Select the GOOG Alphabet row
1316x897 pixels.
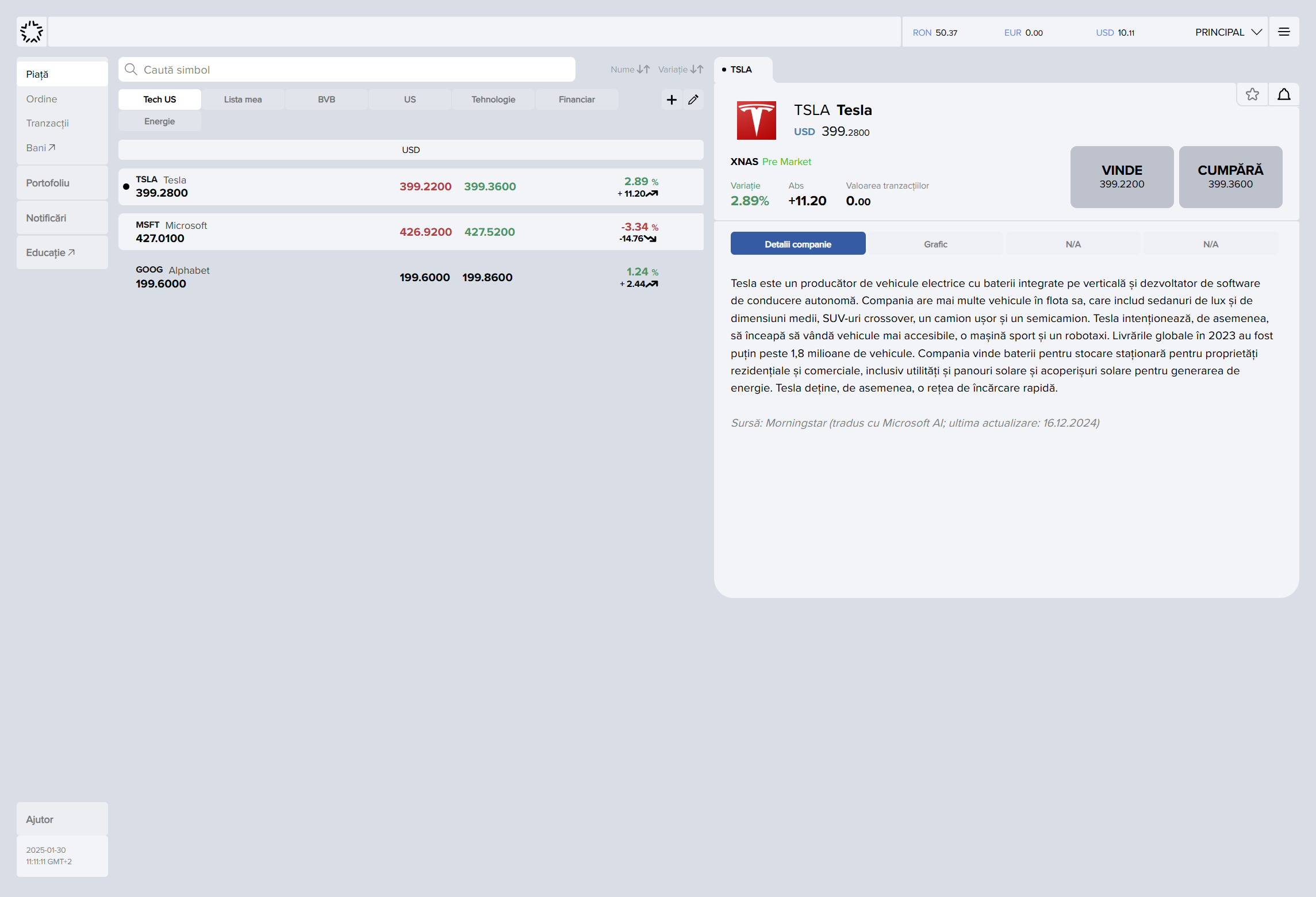coord(410,277)
